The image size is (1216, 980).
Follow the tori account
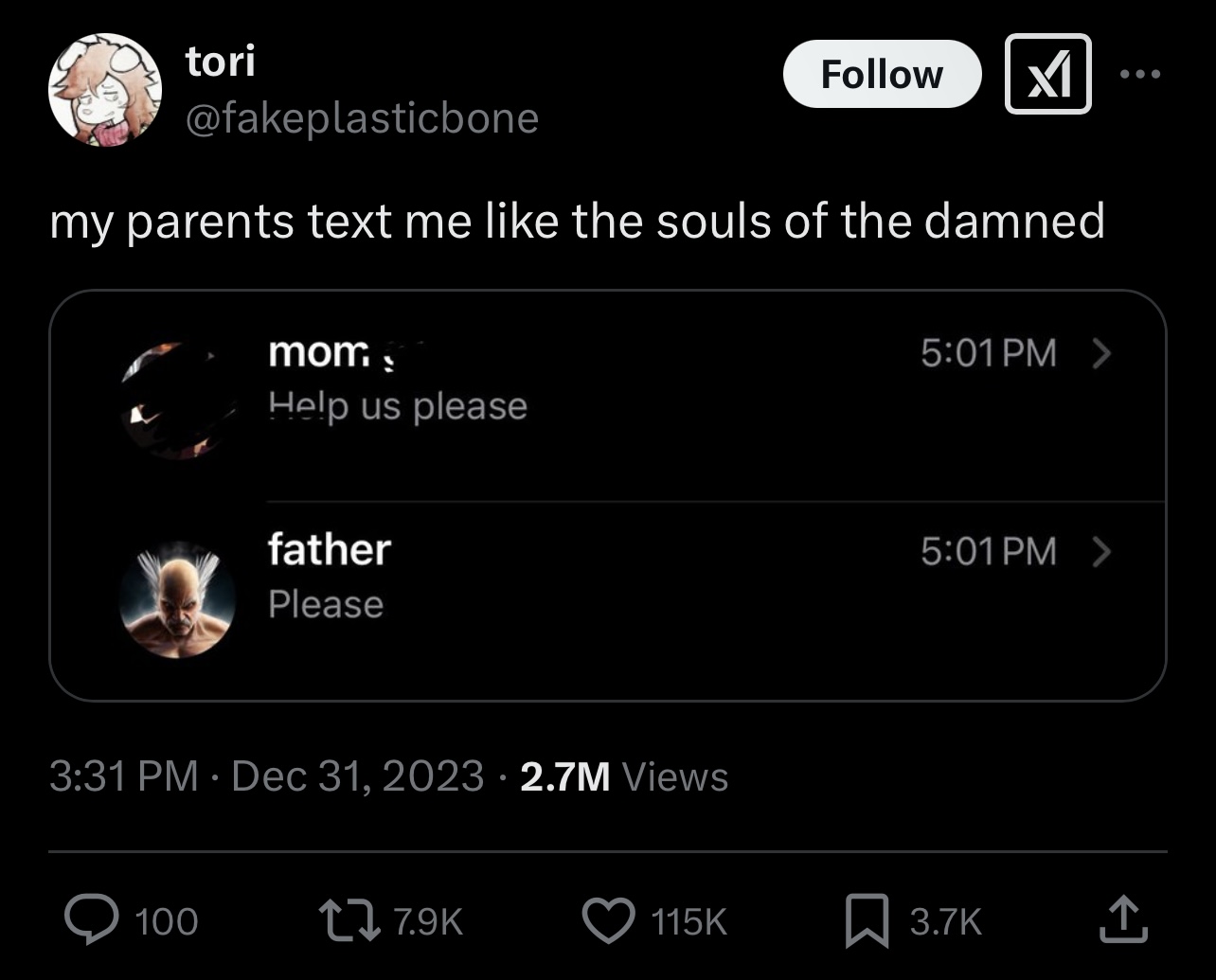(x=882, y=74)
